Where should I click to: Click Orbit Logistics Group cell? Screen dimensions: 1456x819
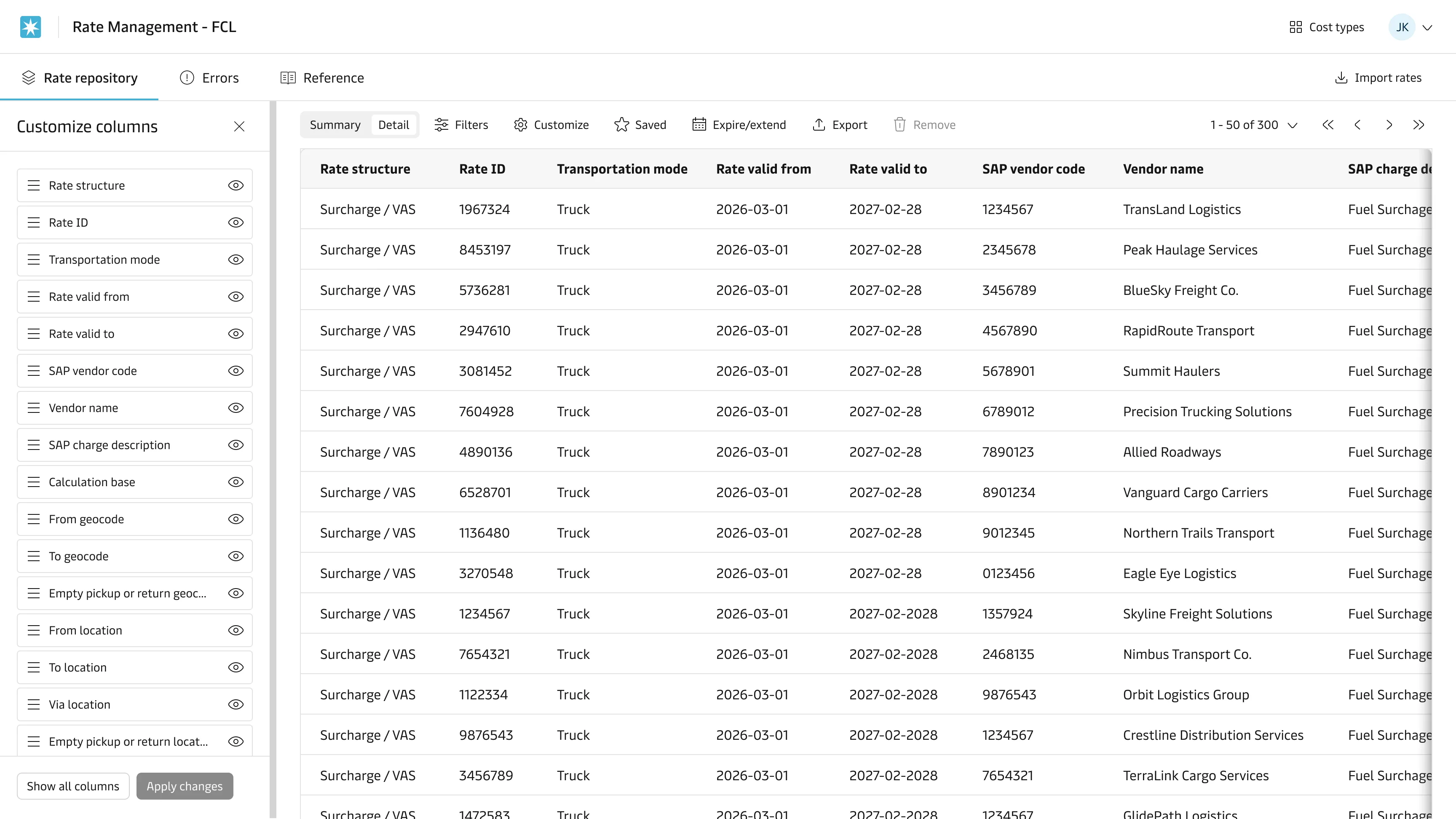[1186, 695]
